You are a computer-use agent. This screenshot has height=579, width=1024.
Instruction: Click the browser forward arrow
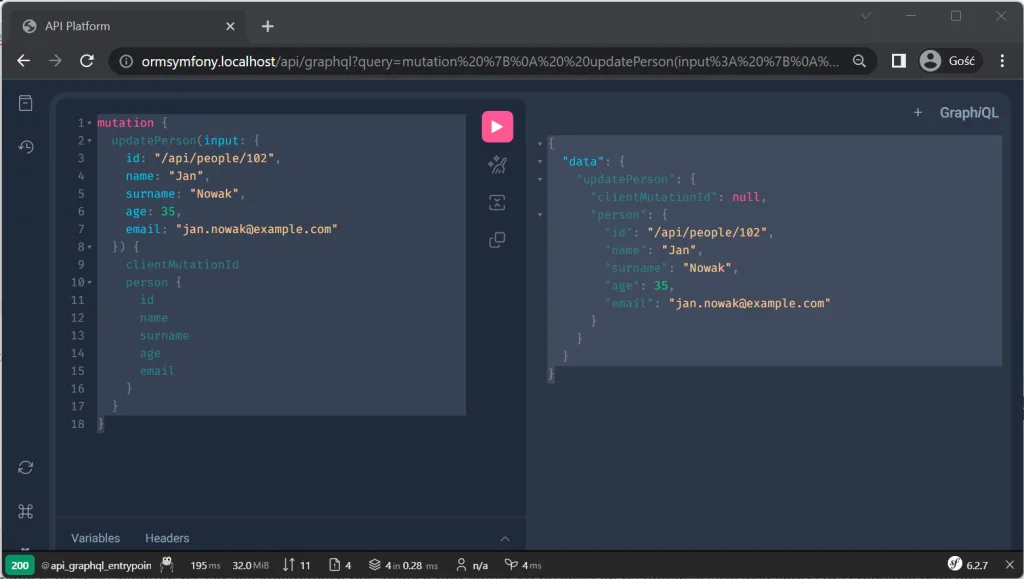[x=56, y=61]
